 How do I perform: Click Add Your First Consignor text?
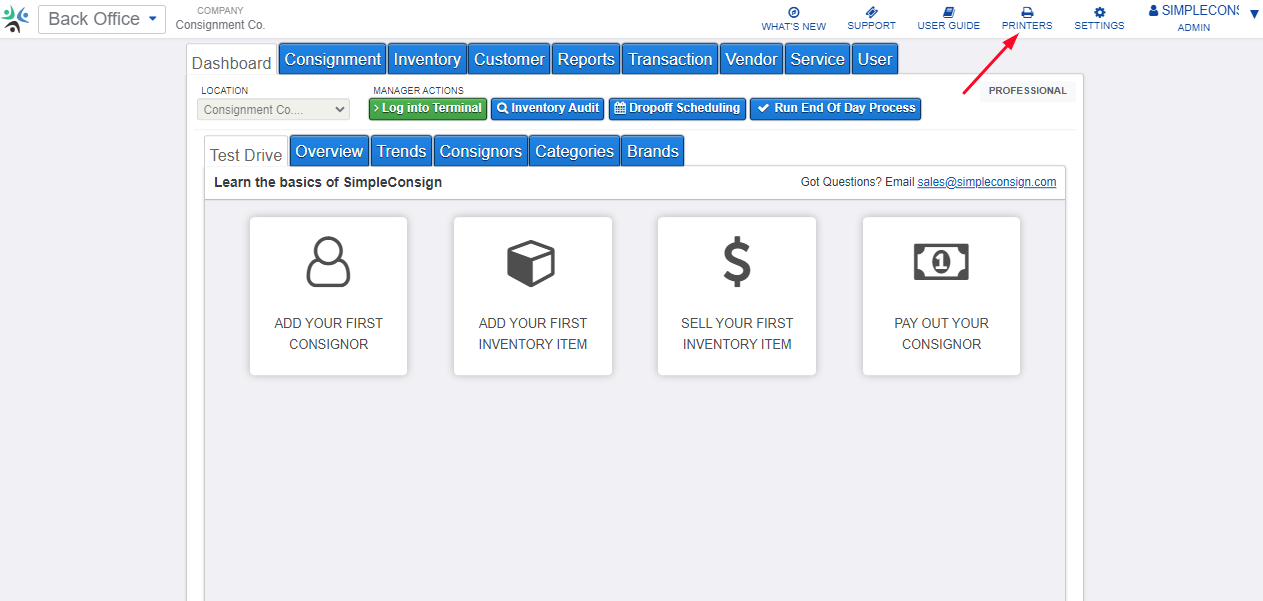point(329,334)
